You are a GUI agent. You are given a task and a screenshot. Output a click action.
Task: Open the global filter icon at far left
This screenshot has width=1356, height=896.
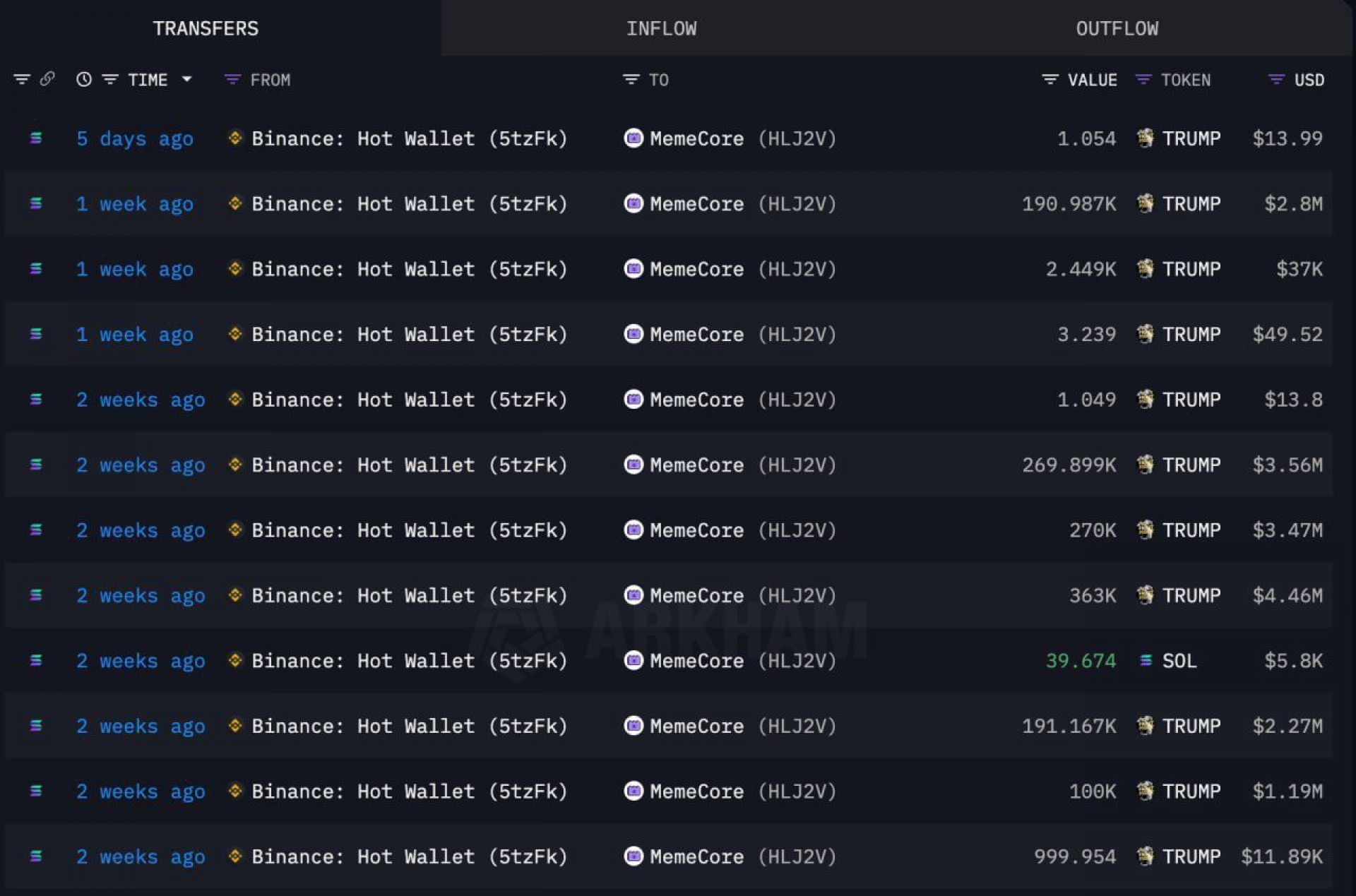click(x=22, y=79)
